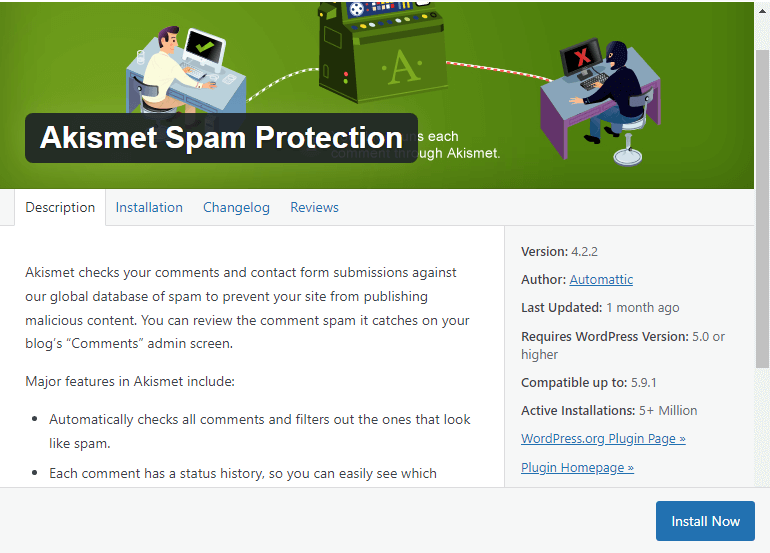Viewport: 770px width, 553px height.
Task: Click the Version 4.2.2 text
Action: 559,252
